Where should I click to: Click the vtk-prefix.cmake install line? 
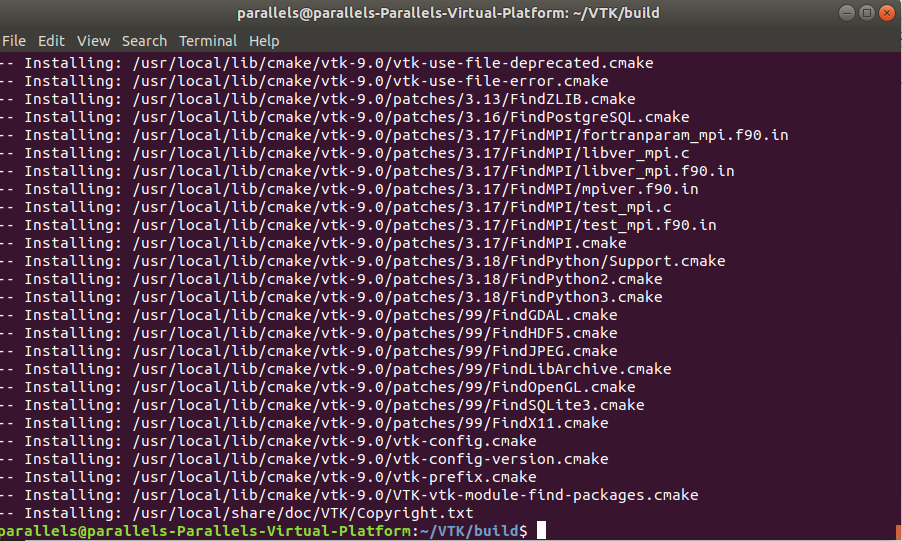point(268,477)
